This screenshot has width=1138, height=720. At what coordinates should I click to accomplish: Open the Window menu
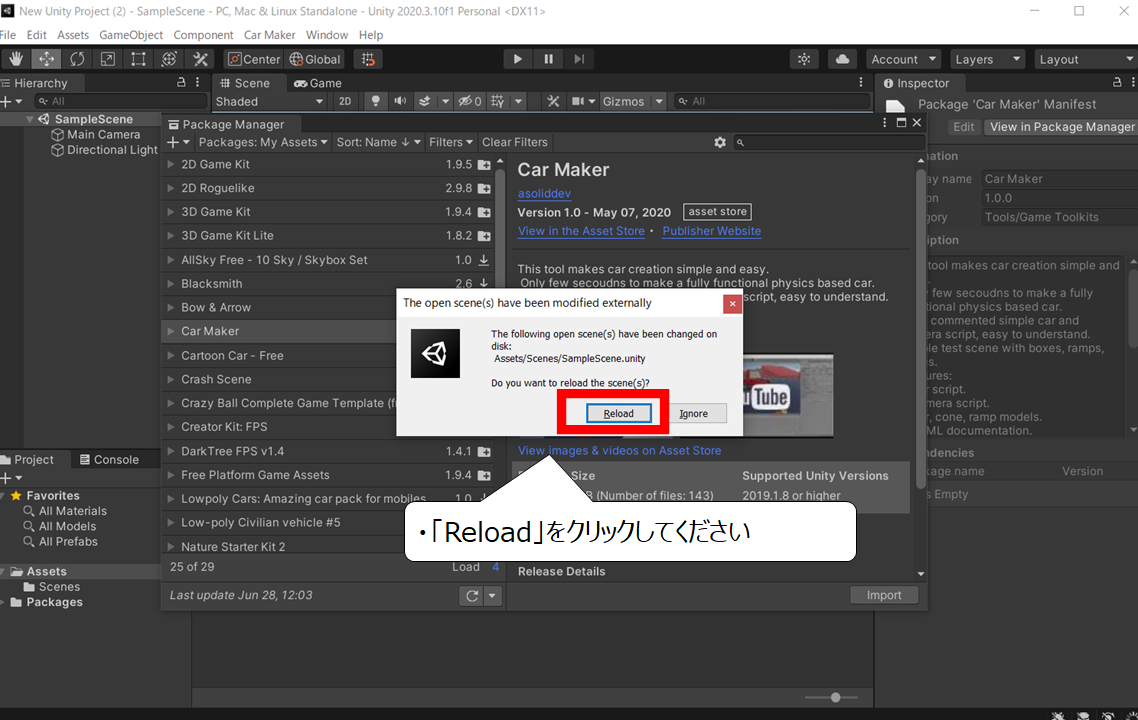tap(327, 35)
